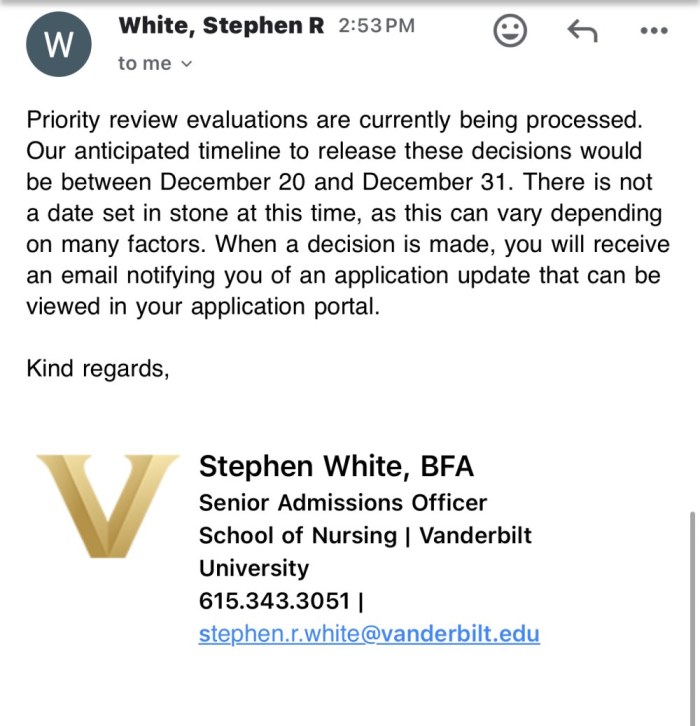Click the 'University' line in the signature
The image size is (700, 726).
pyautogui.click(x=254, y=568)
